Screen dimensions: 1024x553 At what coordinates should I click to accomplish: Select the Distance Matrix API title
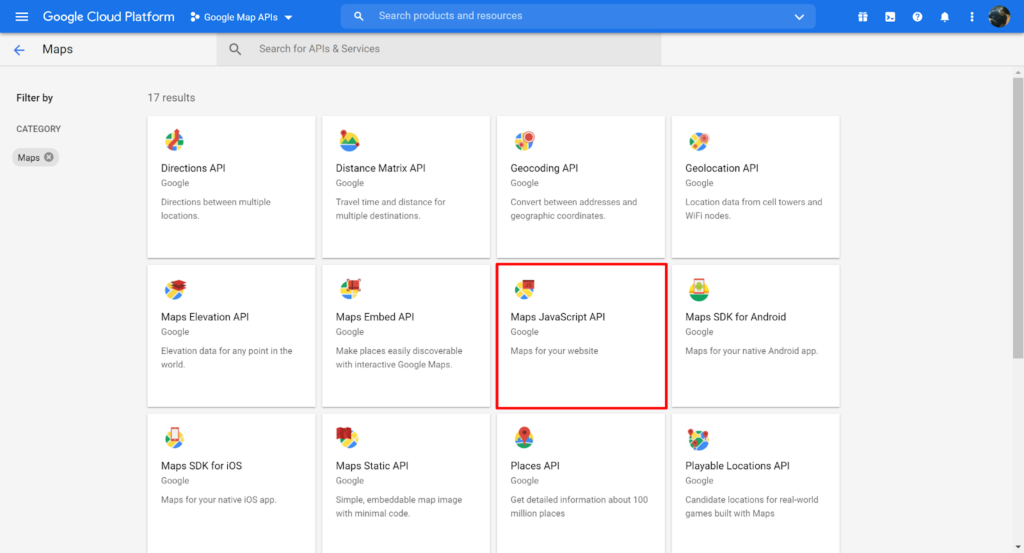(381, 168)
